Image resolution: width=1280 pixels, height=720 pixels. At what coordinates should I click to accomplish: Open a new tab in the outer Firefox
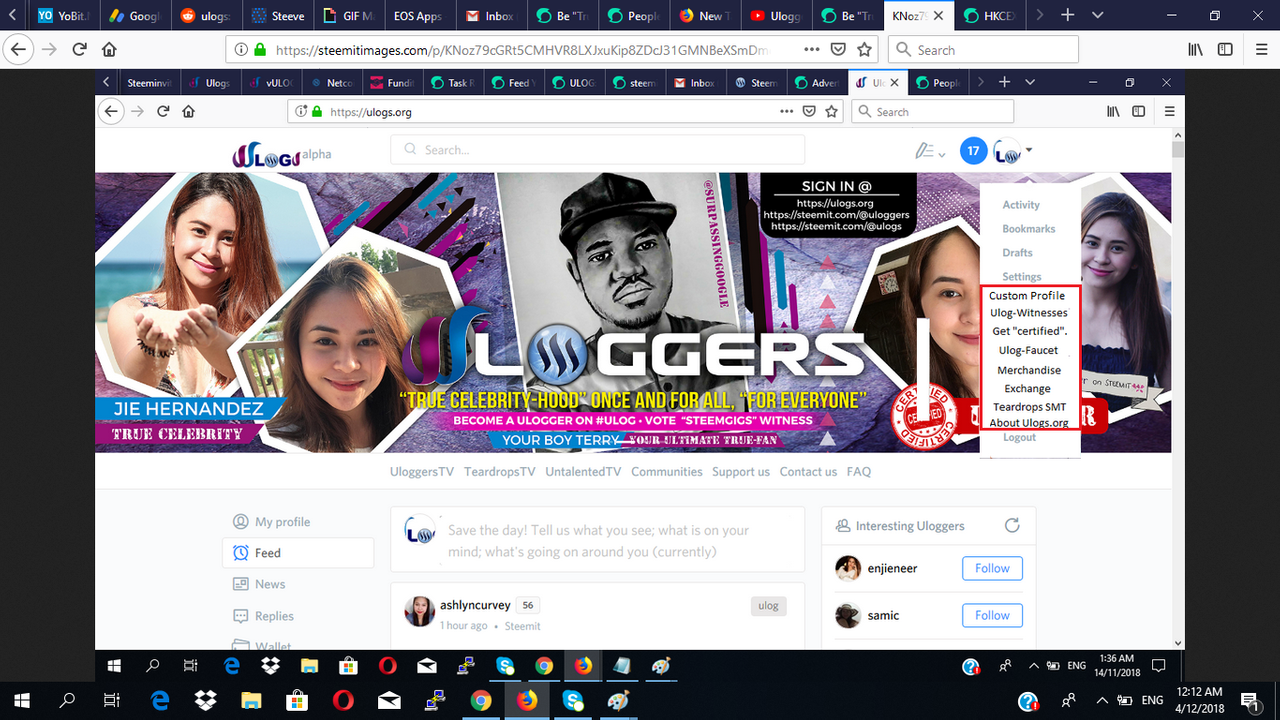(x=1067, y=15)
